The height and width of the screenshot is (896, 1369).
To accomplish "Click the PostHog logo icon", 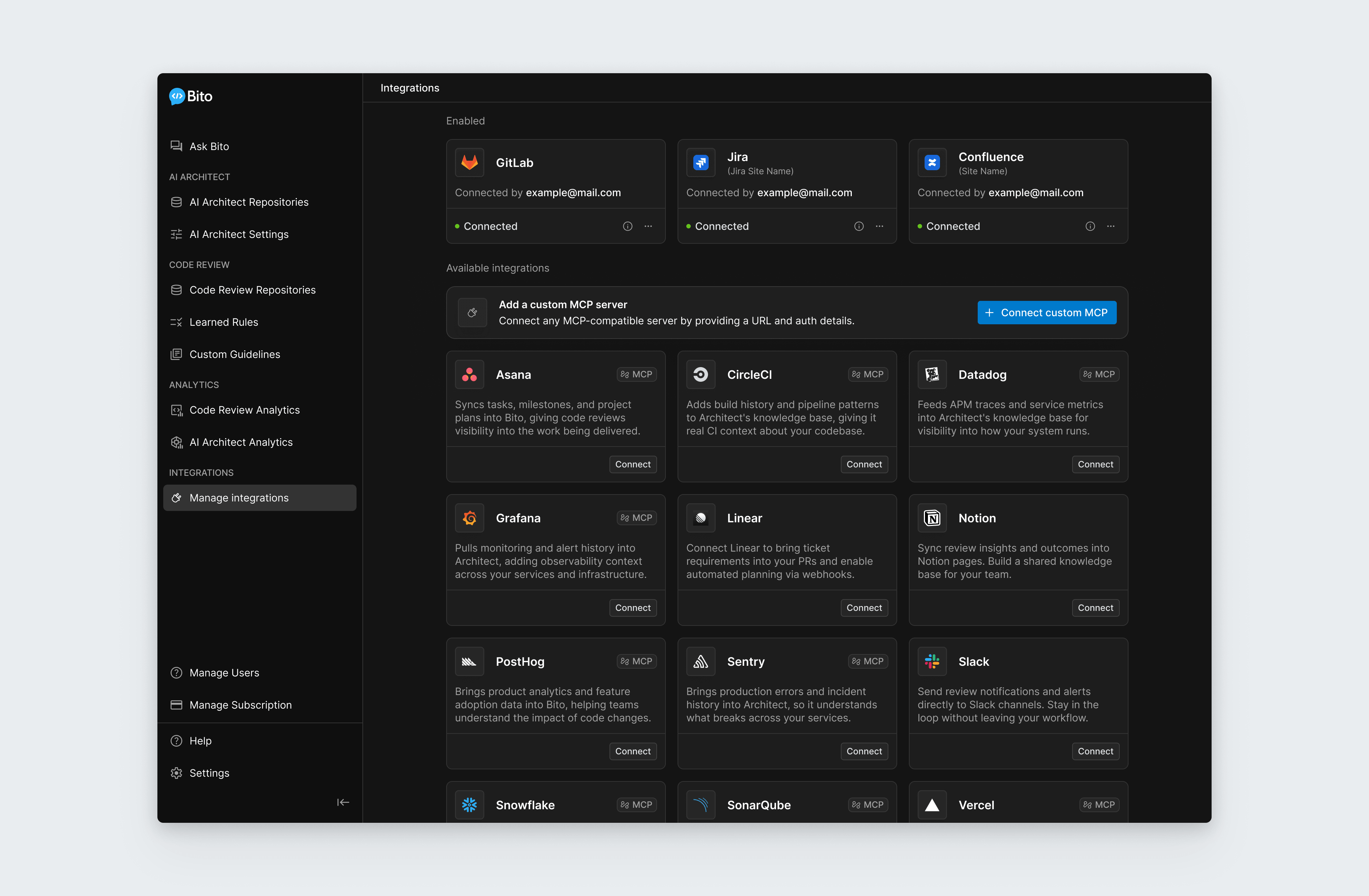I will pos(469,662).
